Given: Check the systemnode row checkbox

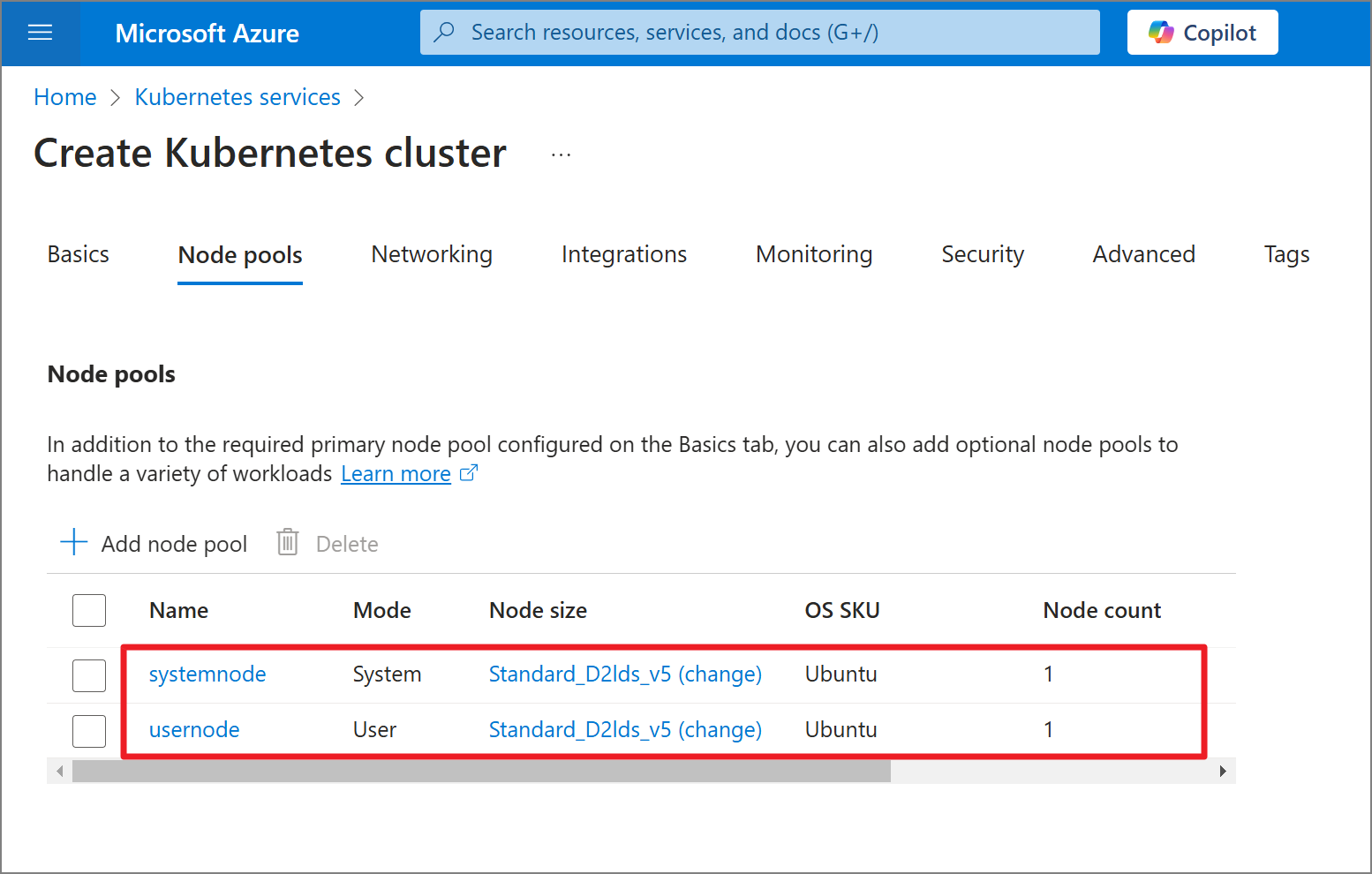Looking at the screenshot, I should [89, 675].
